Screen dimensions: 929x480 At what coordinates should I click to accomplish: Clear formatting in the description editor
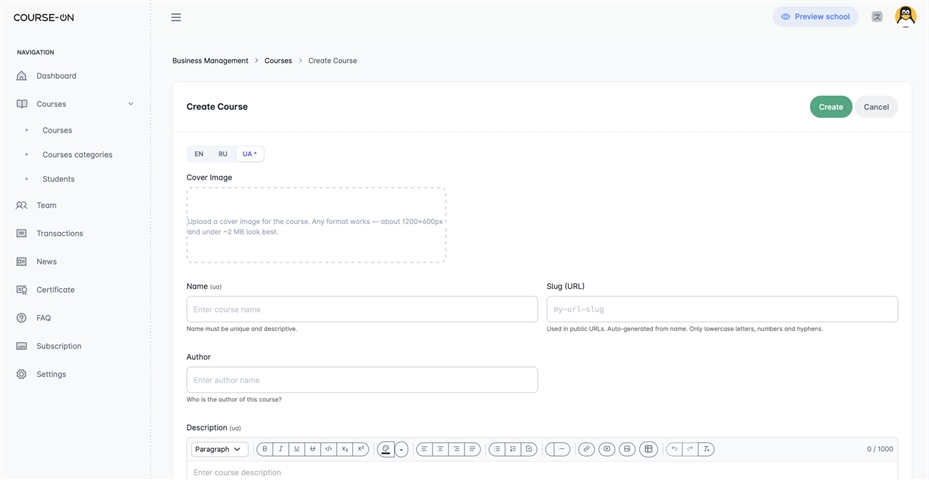click(x=706, y=449)
